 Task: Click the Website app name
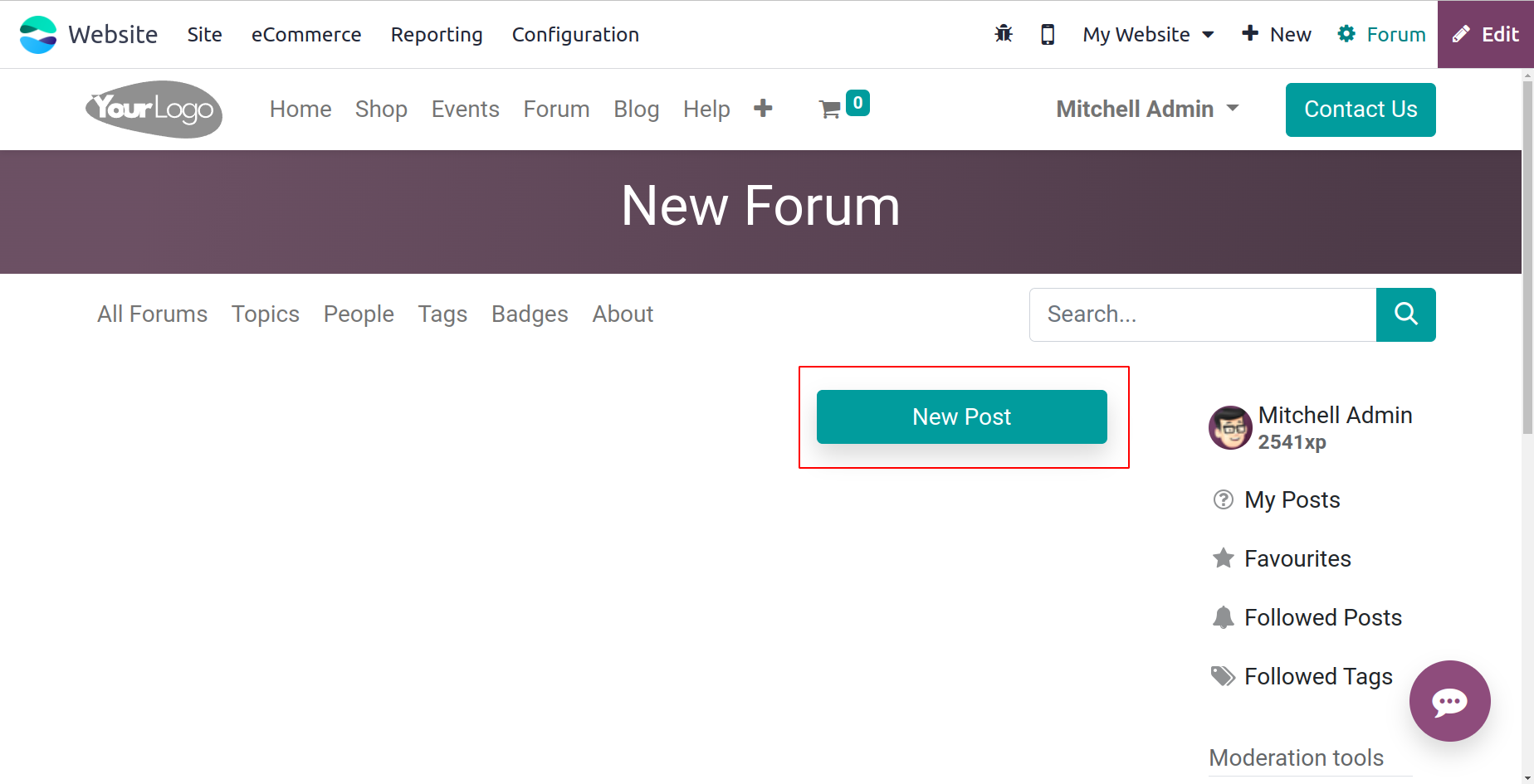coord(113,34)
